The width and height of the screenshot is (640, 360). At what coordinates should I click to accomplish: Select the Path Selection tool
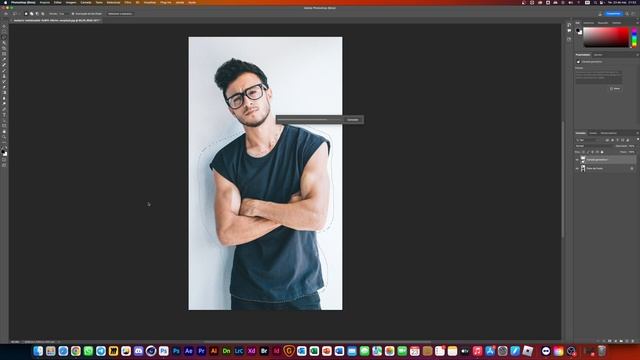tap(4, 120)
